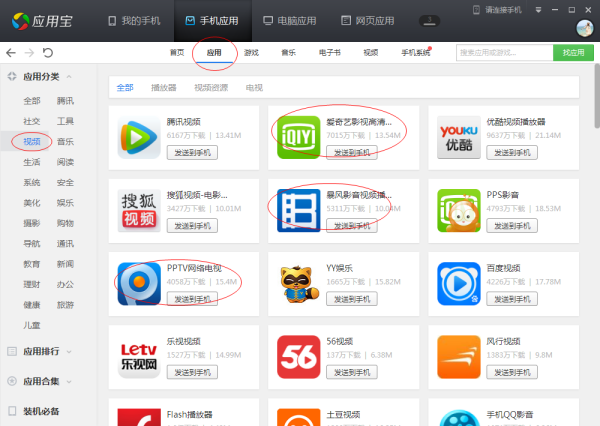Image resolution: width=600 pixels, height=426 pixels.
Task: Send PPS影音 to phone
Action: [512, 226]
